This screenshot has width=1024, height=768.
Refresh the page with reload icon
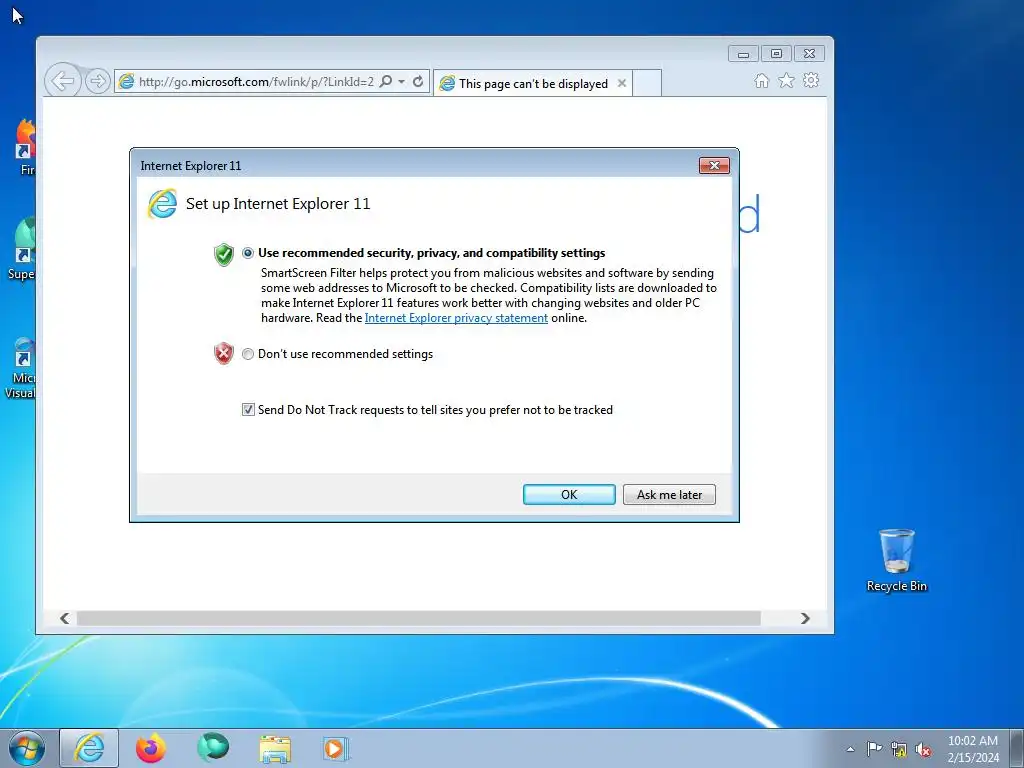[418, 82]
